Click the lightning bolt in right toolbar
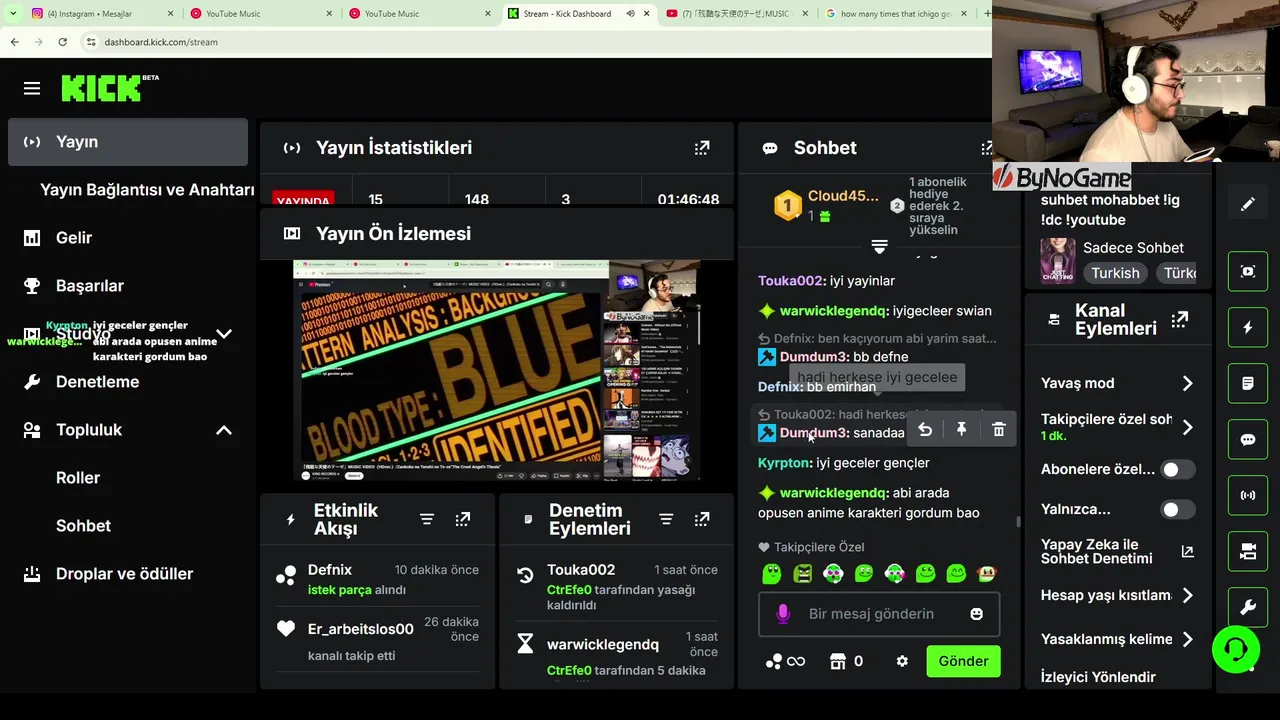Image resolution: width=1280 pixels, height=720 pixels. coord(1248,327)
